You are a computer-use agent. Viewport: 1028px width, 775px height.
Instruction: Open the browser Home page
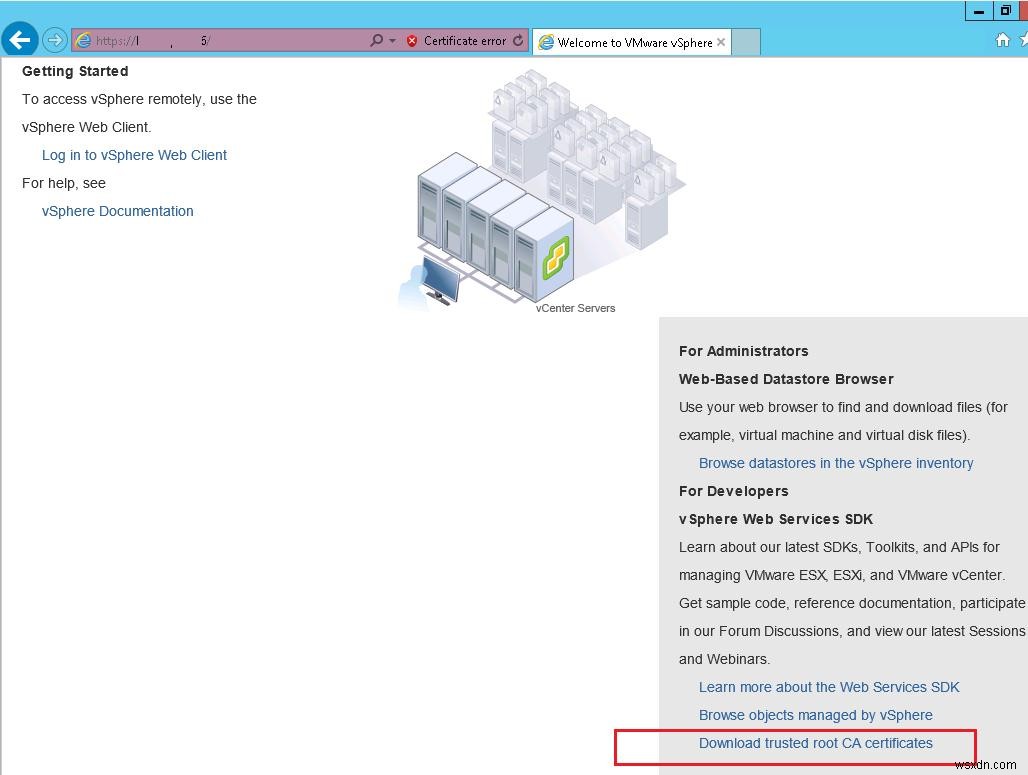[1003, 40]
